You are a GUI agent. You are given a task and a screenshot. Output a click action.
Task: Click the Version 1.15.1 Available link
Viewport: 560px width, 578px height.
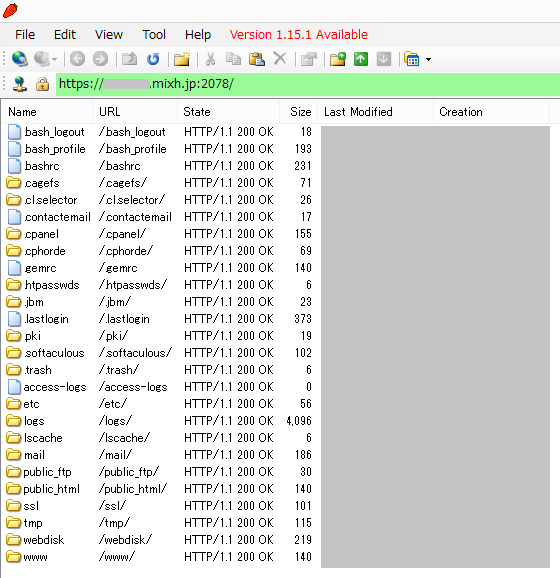click(299, 35)
